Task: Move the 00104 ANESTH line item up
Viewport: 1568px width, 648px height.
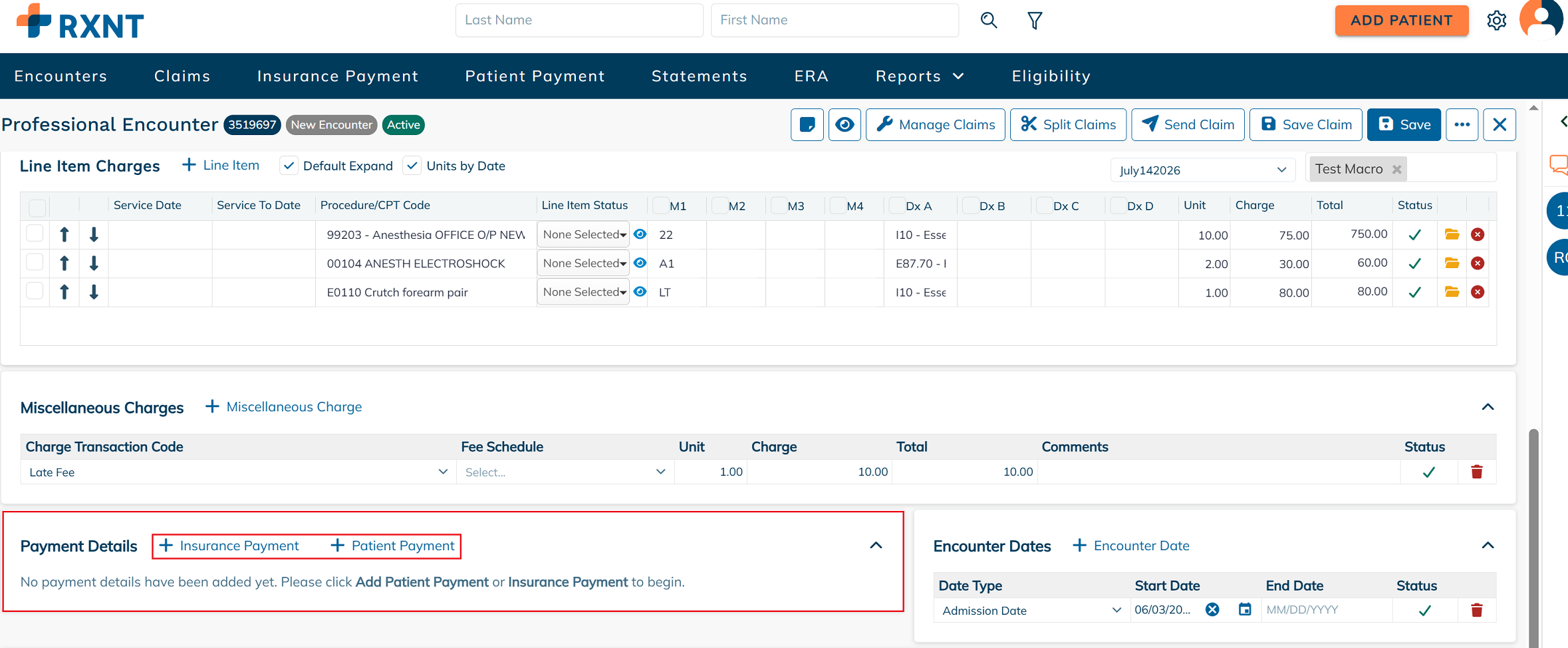Action: coord(65,263)
